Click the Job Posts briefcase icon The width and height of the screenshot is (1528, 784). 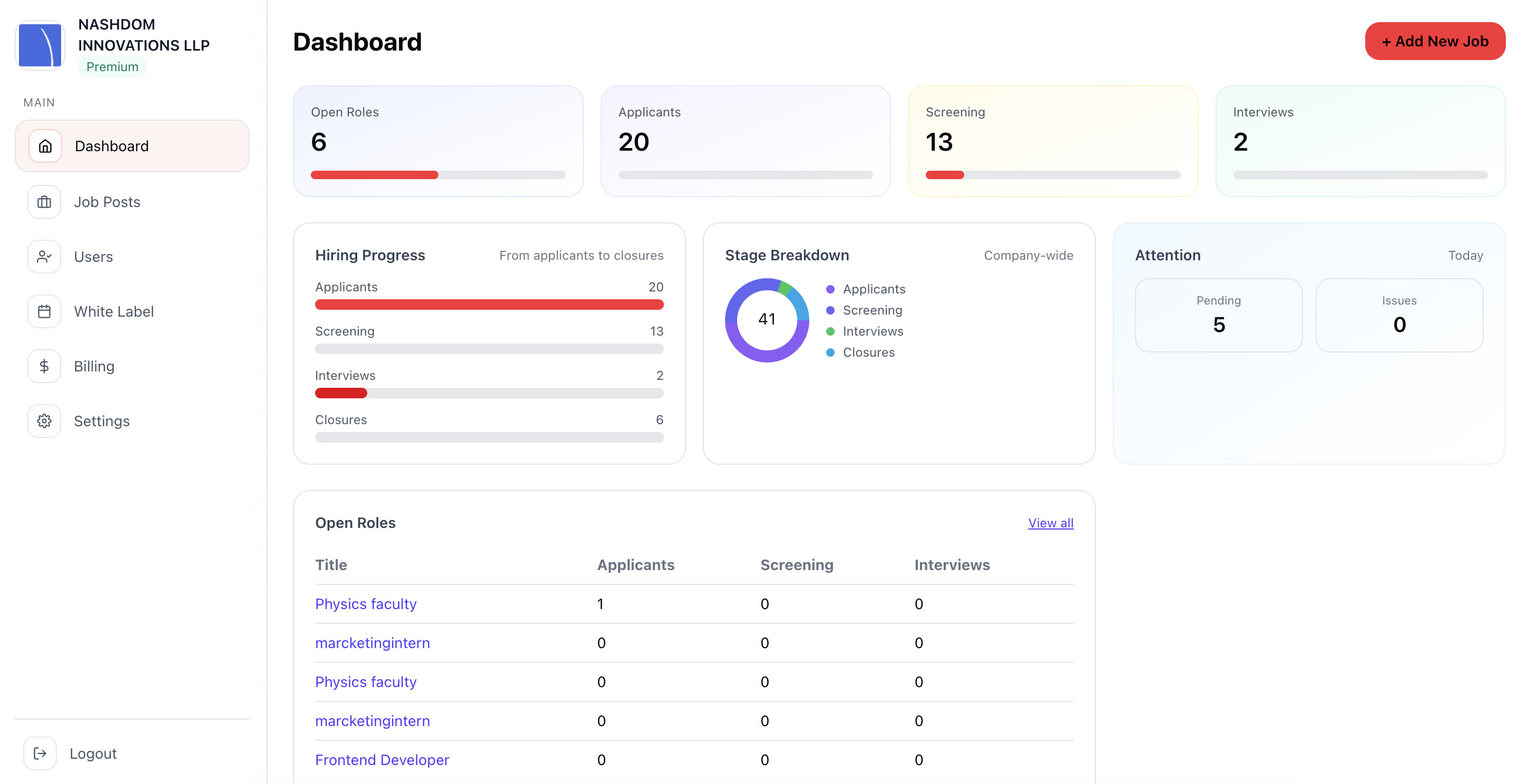coord(44,202)
